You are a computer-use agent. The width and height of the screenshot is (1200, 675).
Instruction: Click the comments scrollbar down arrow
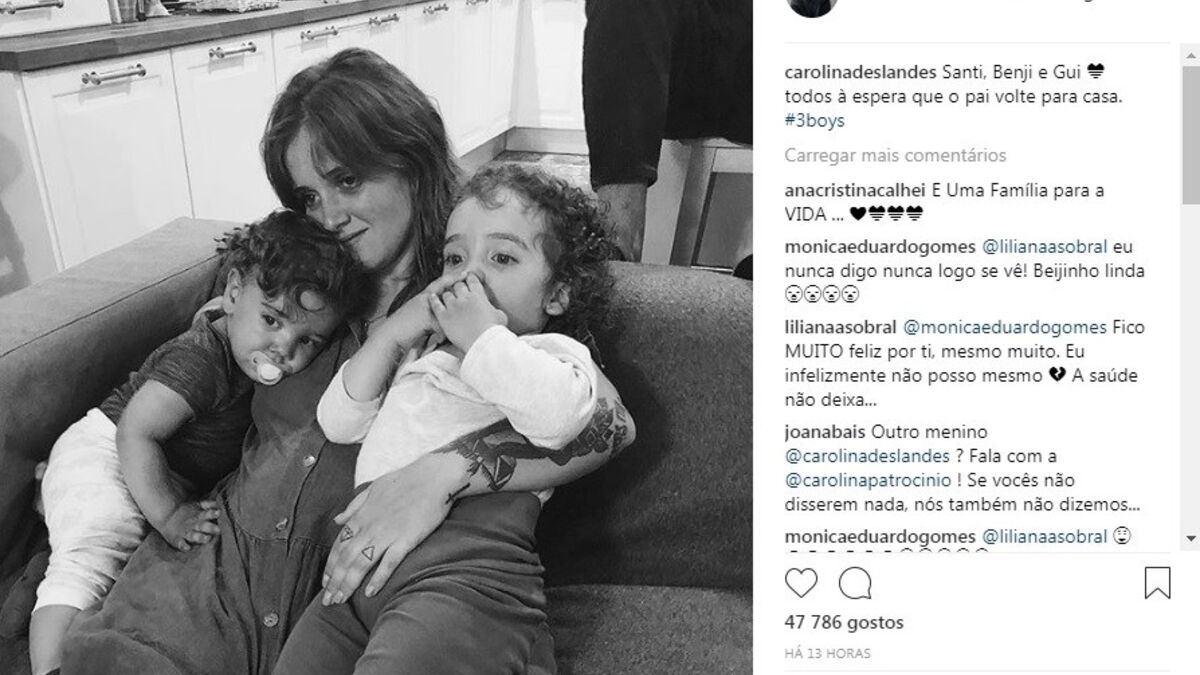[1190, 540]
